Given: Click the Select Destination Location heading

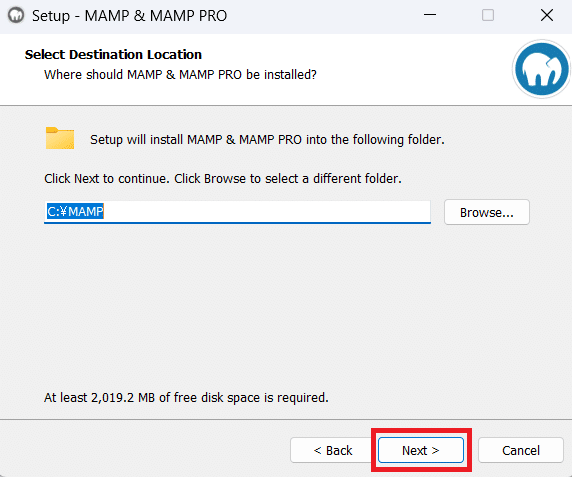Looking at the screenshot, I should [x=113, y=54].
